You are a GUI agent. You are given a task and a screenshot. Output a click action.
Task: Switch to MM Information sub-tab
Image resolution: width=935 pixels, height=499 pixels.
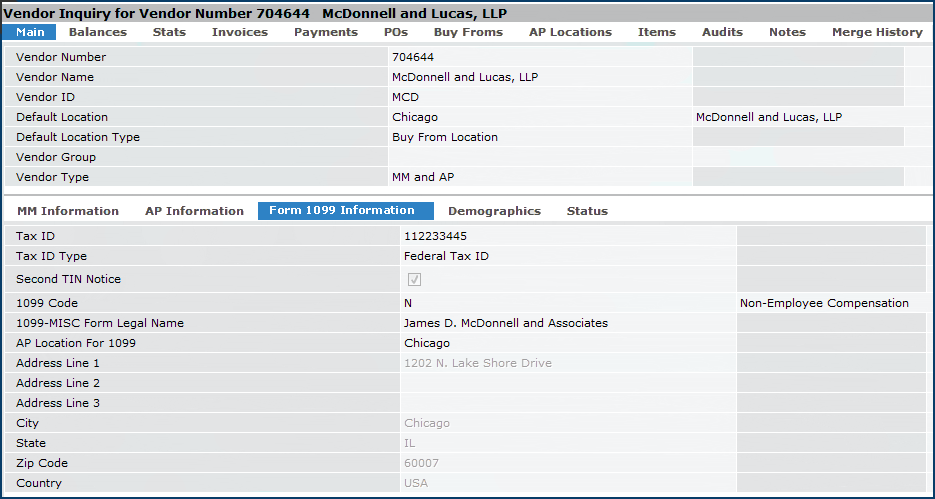68,211
